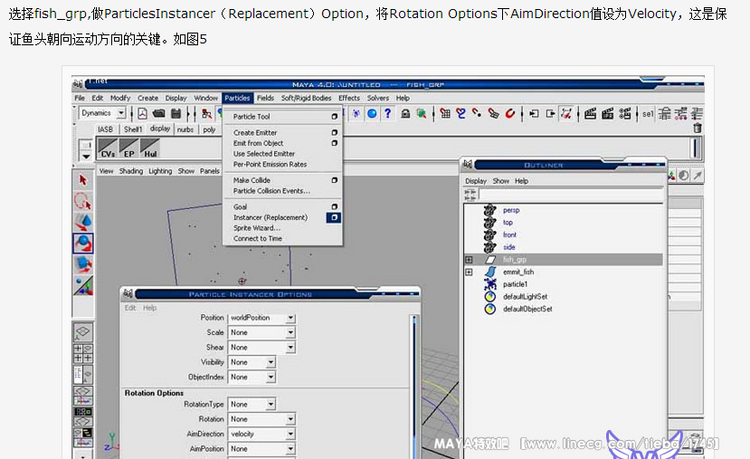Click the Outliner search text field
Viewport: 750px width, 459px height.
click(x=571, y=195)
